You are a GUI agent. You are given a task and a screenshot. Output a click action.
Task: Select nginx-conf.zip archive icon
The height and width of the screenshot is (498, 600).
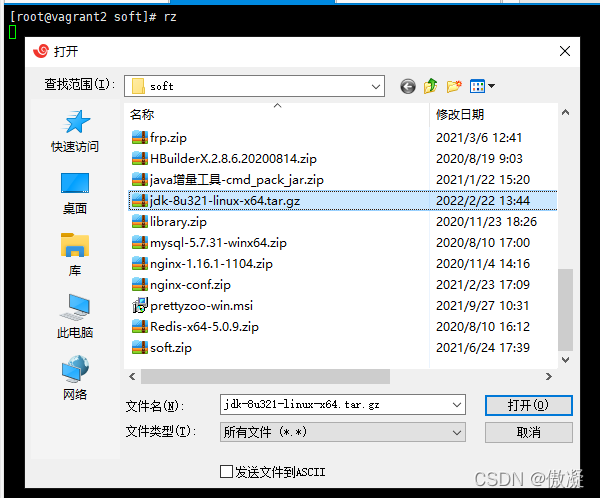[x=140, y=285]
